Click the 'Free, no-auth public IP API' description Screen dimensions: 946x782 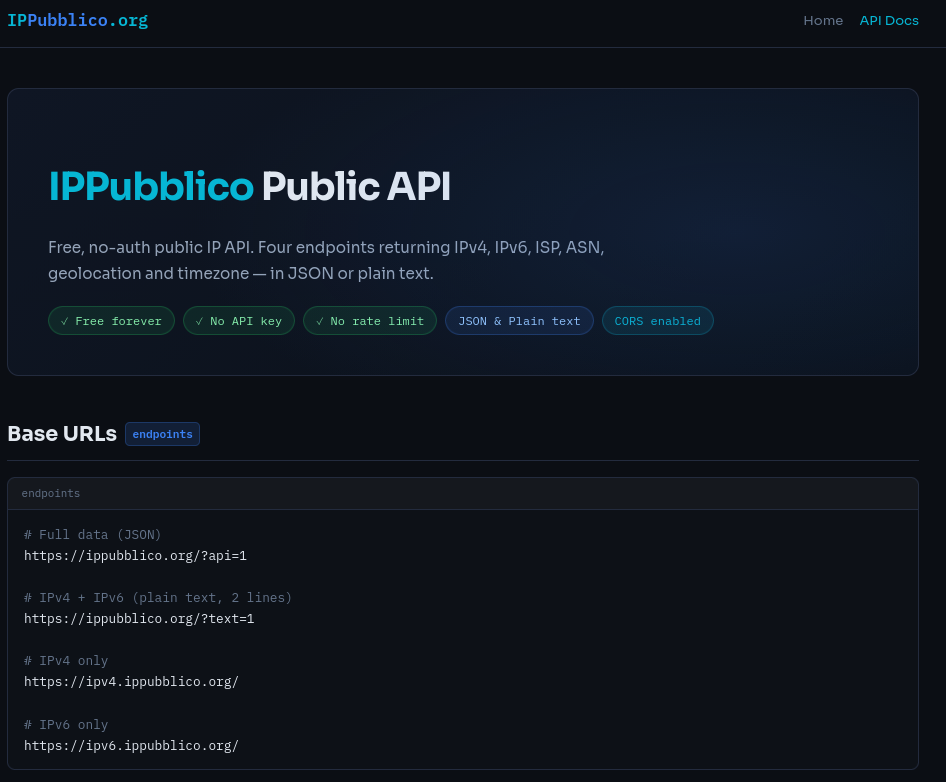[326, 261]
